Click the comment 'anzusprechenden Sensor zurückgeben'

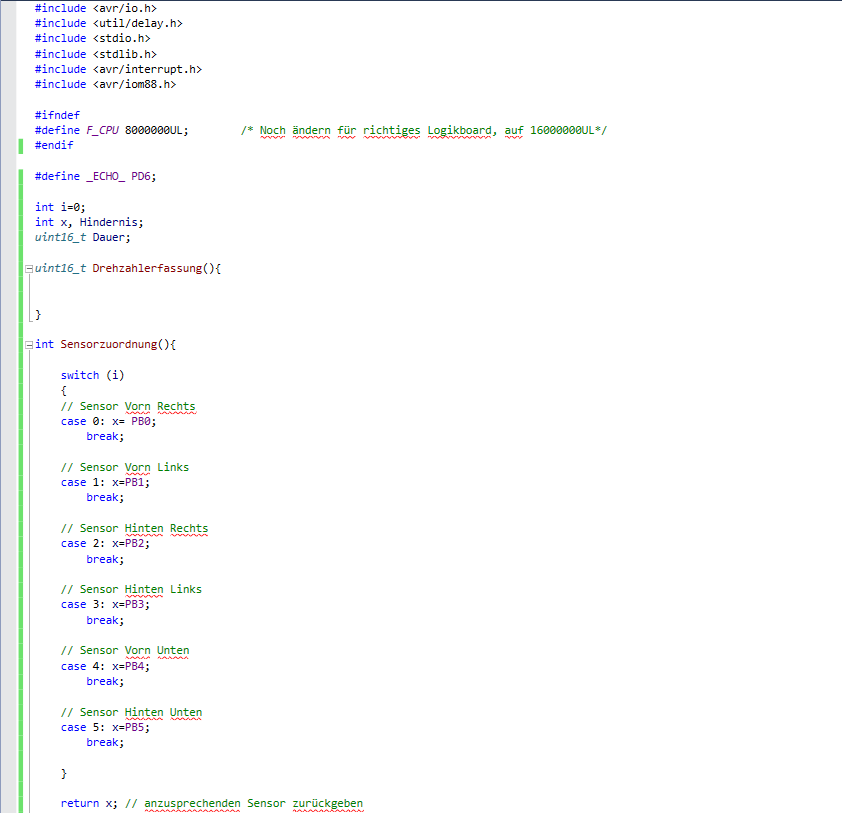click(x=253, y=803)
